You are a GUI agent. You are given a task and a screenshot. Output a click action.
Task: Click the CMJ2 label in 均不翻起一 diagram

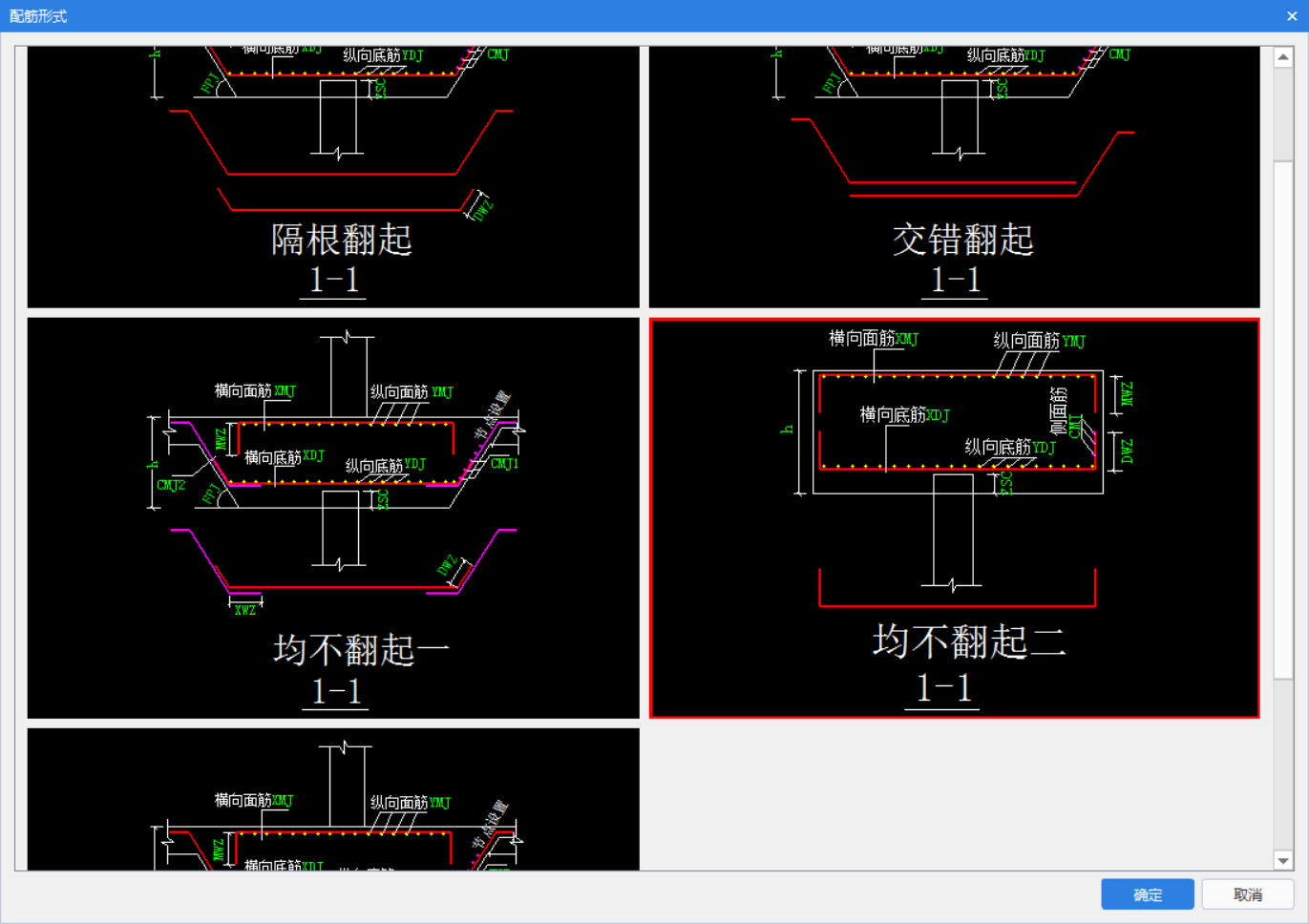[171, 485]
